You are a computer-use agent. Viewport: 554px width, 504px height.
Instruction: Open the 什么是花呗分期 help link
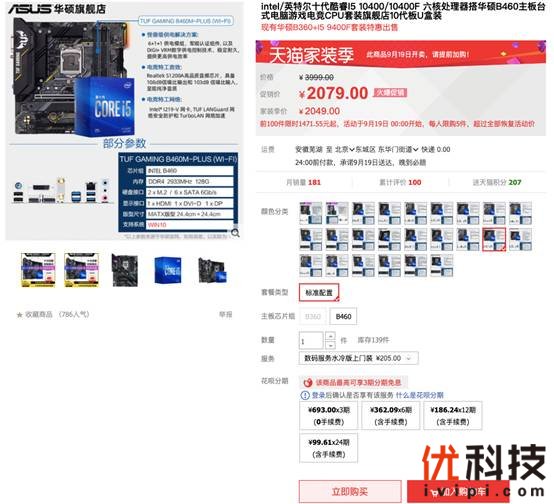[419, 395]
